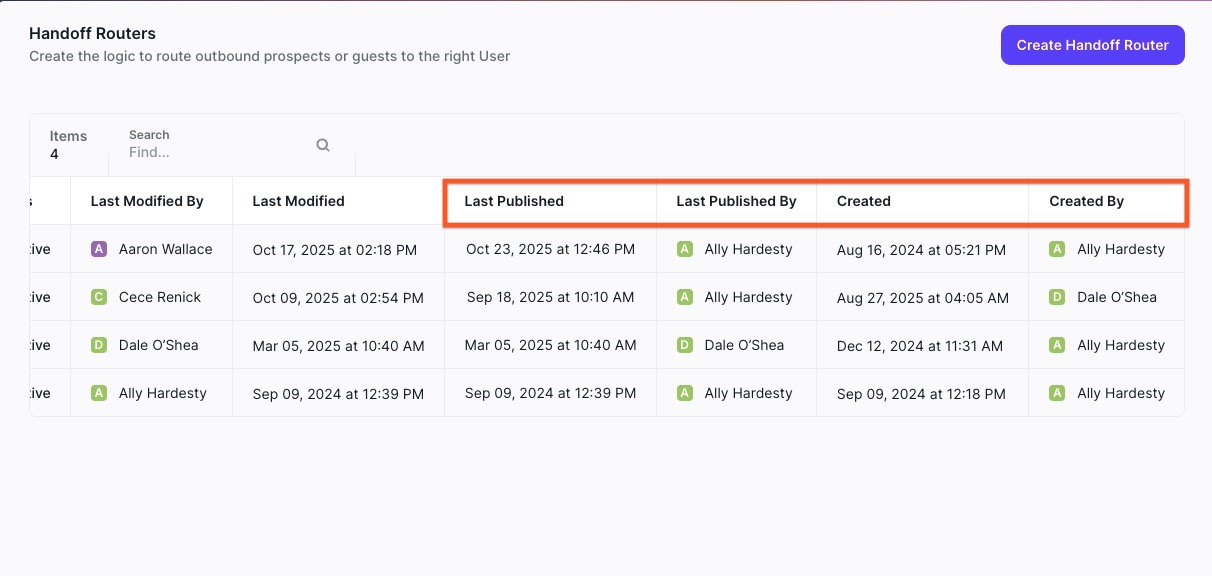Sort by the Last Modified column header
This screenshot has height=576, width=1212.
point(298,201)
